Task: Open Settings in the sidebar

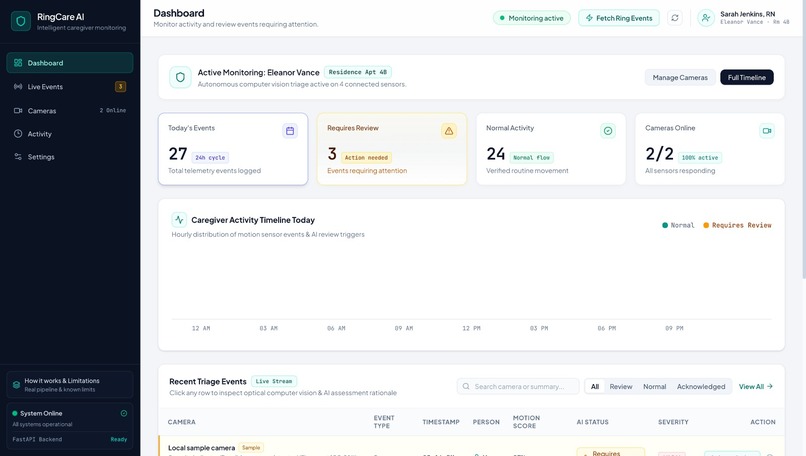Action: [70, 157]
